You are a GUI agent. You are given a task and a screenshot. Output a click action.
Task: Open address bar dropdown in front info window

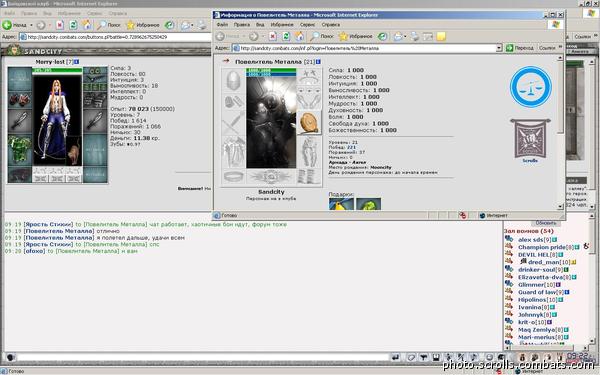click(499, 48)
